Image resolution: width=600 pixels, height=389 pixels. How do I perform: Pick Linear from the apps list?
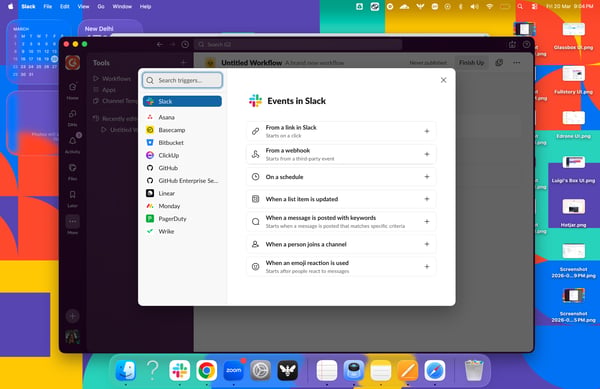click(182, 193)
